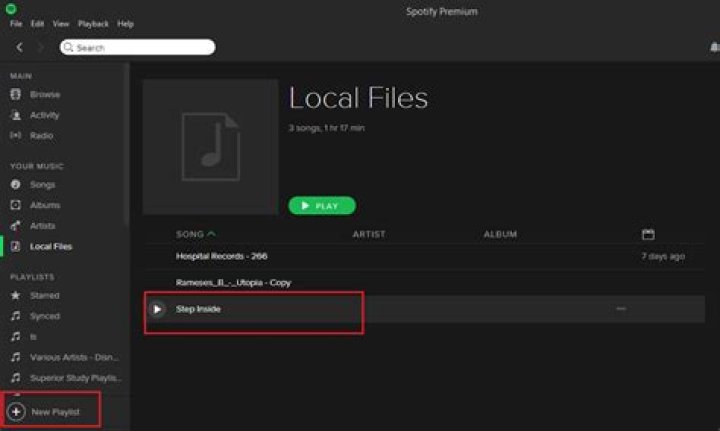Open Albums in Your Music
The height and width of the screenshot is (431, 720).
(45, 205)
